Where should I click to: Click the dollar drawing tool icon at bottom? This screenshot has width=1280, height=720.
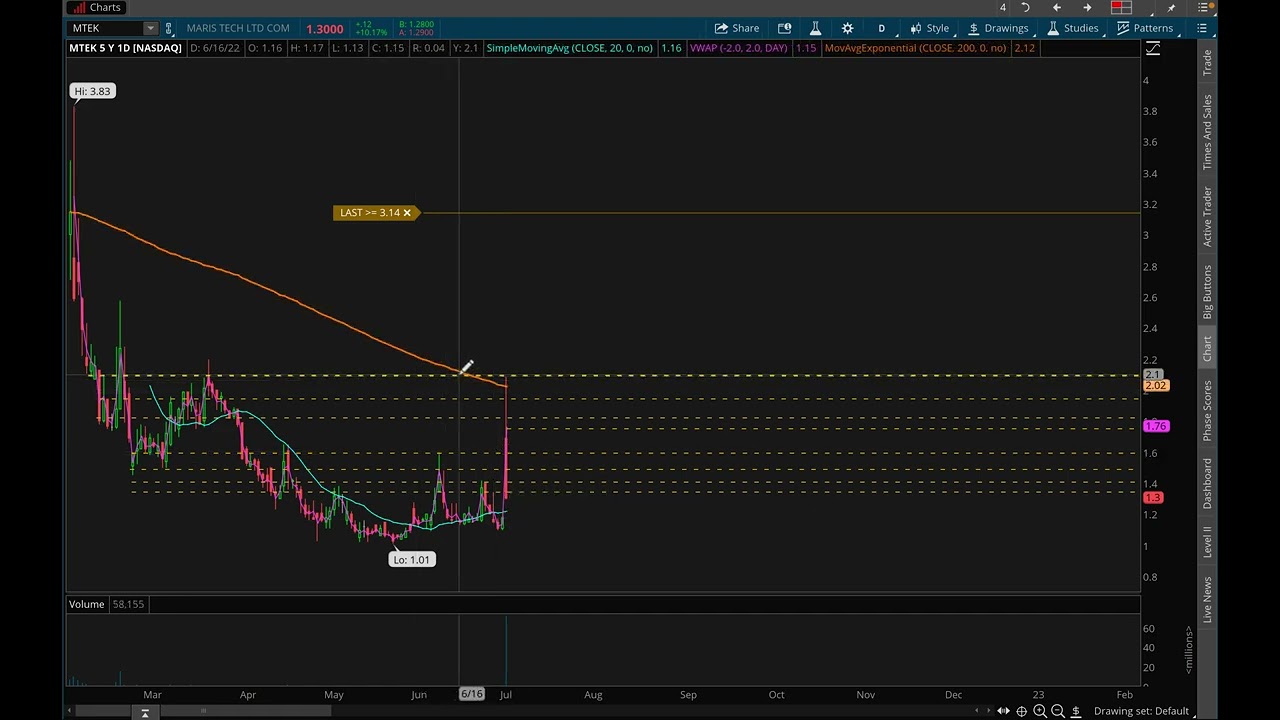click(x=1076, y=711)
